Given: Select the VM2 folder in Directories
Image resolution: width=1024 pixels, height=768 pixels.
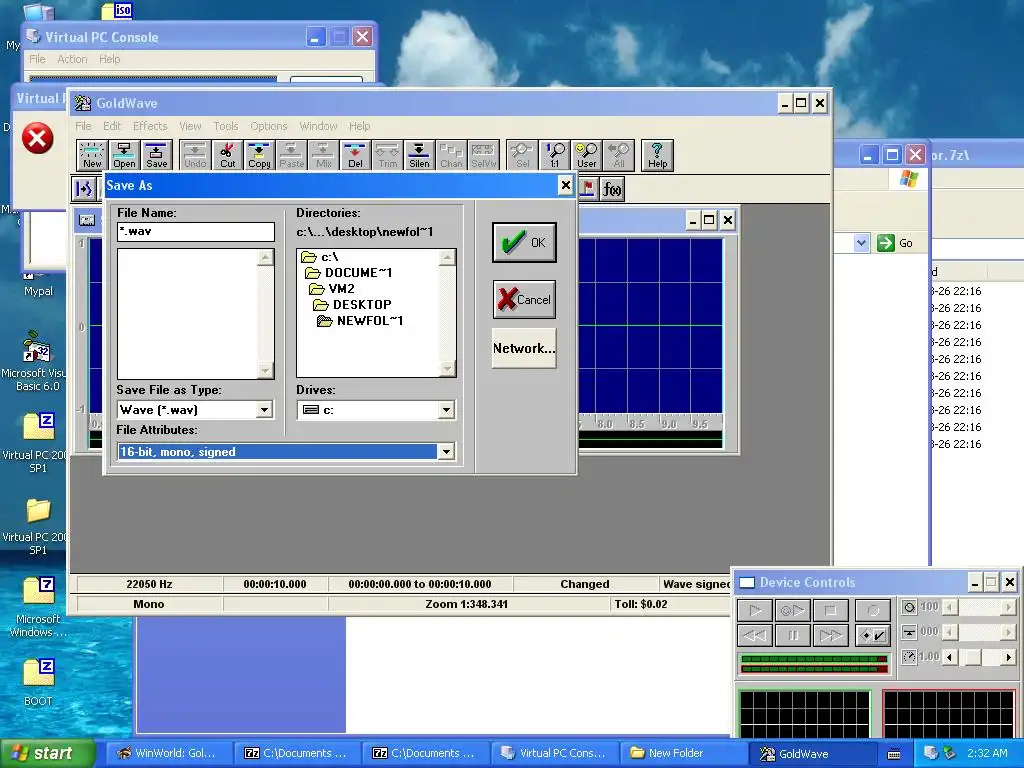Looking at the screenshot, I should (332, 289).
